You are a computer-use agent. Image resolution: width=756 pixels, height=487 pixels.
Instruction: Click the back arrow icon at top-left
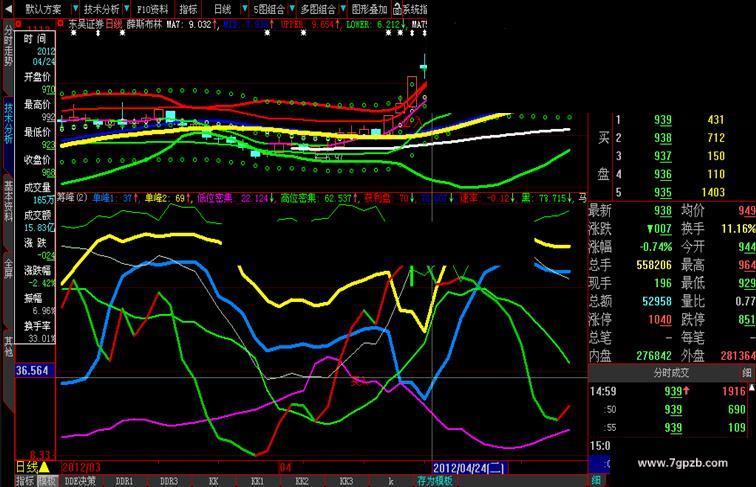pos(8,9)
